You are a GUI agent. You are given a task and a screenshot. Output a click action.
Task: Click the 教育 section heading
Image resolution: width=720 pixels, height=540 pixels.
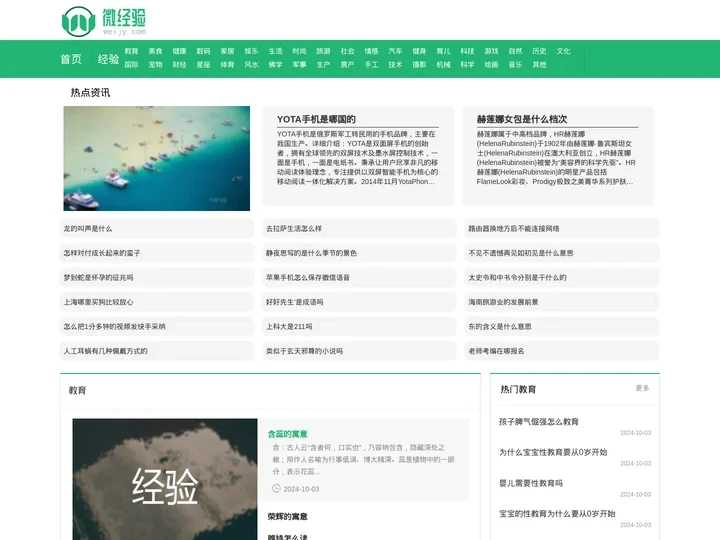pyautogui.click(x=77, y=390)
